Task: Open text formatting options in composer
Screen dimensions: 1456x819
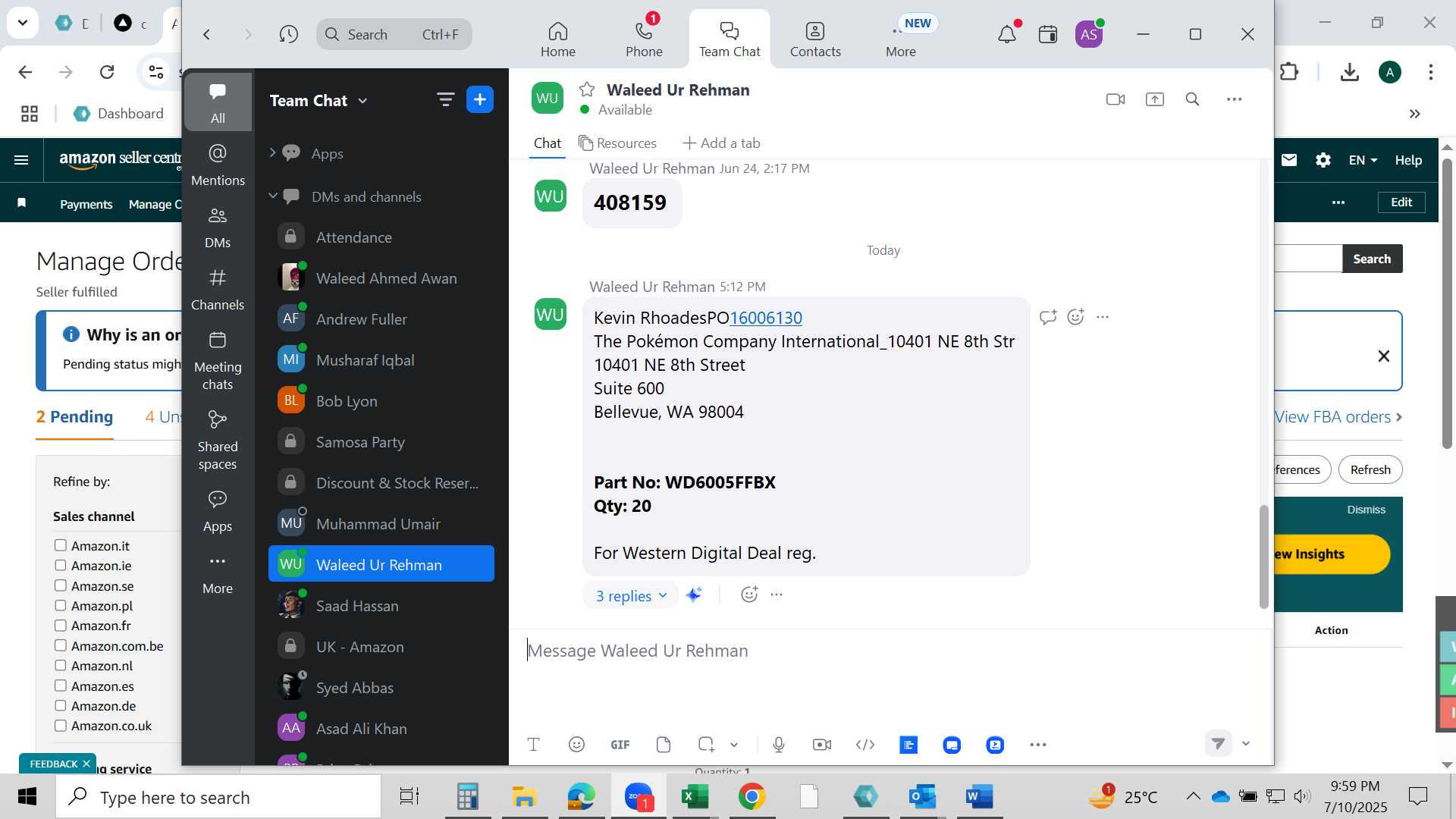Action: 534,745
